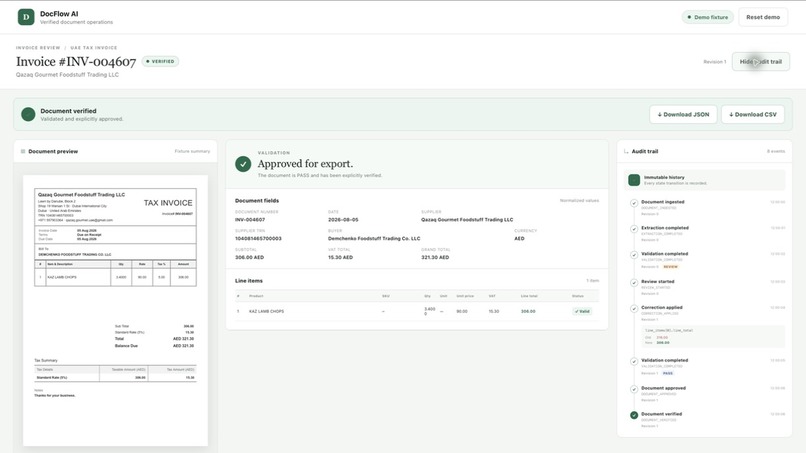The height and width of the screenshot is (453, 806).
Task: Download the invoice as JSON
Action: tap(683, 114)
